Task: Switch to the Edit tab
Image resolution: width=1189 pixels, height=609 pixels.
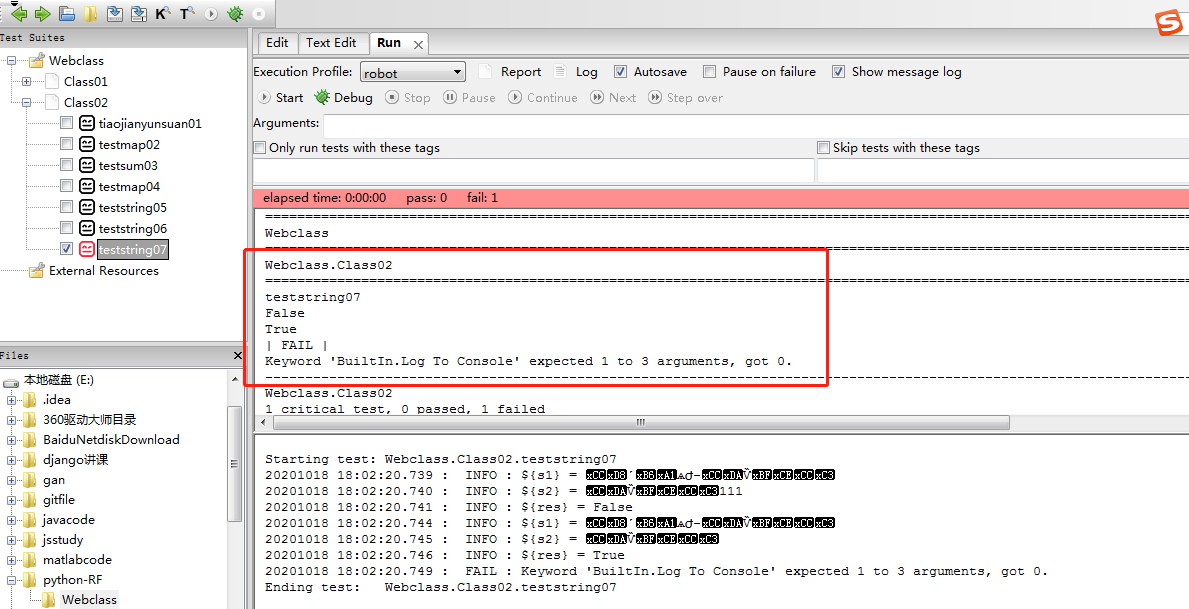Action: coord(277,42)
